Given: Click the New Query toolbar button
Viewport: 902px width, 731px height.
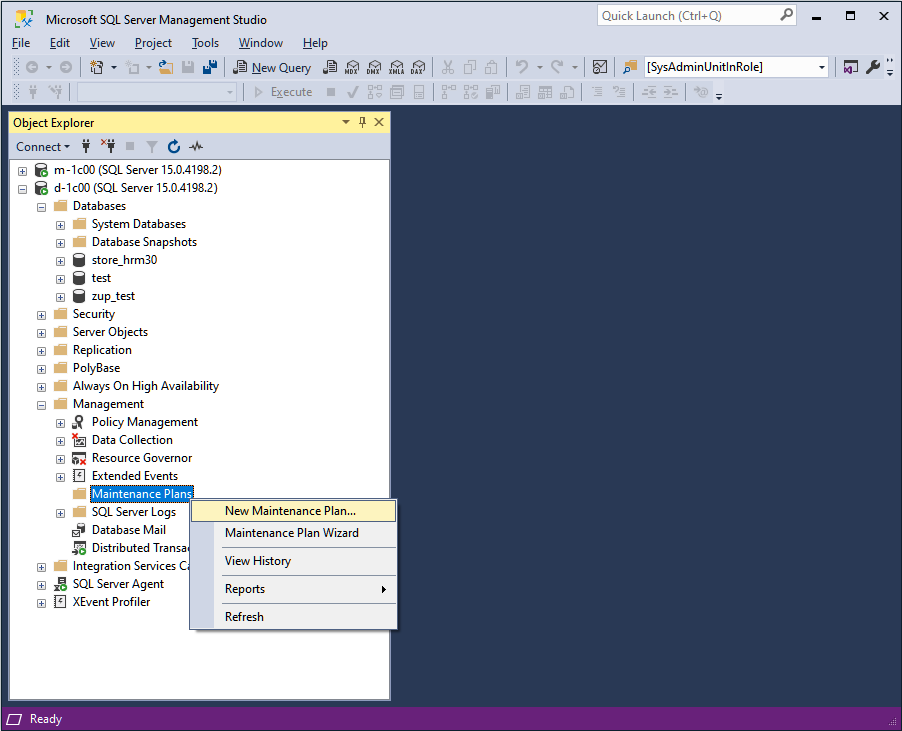Looking at the screenshot, I should (x=272, y=67).
